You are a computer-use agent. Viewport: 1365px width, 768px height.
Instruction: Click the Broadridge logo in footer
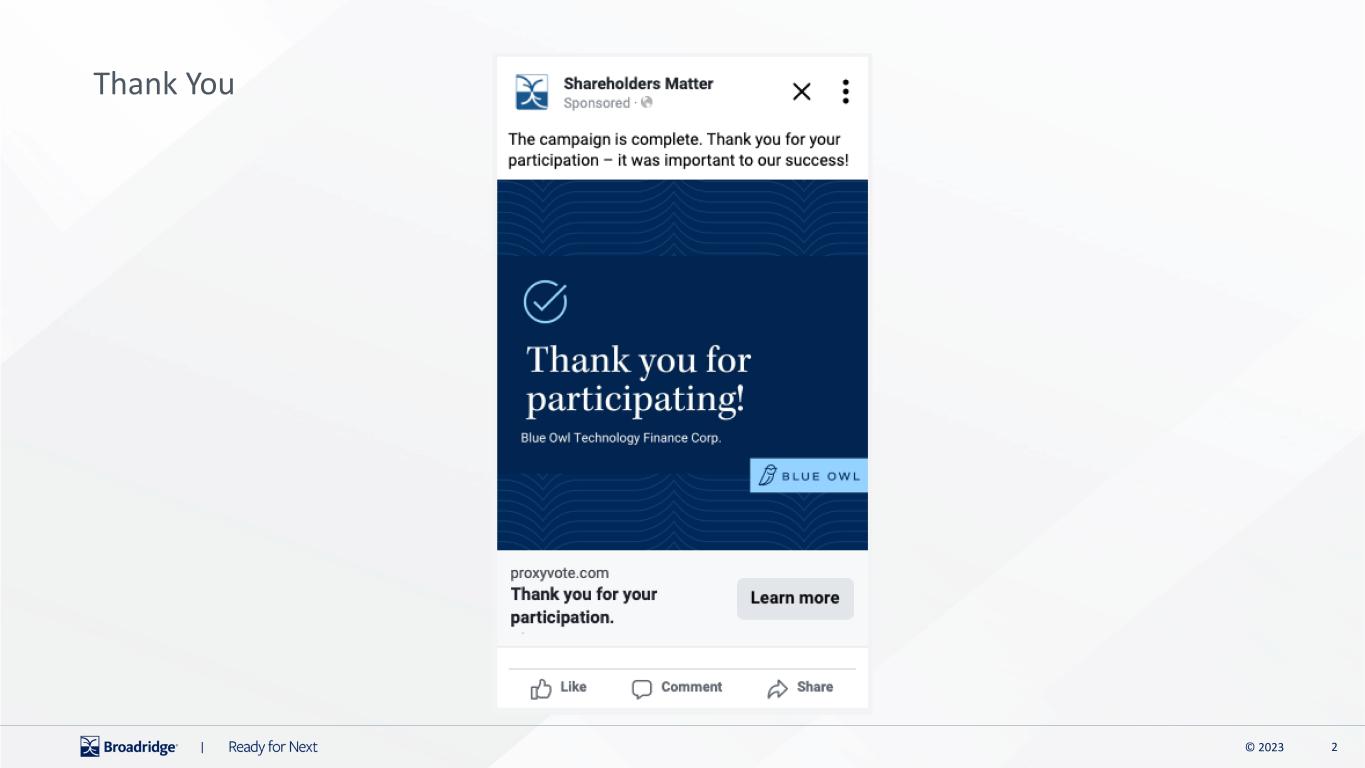pos(128,747)
